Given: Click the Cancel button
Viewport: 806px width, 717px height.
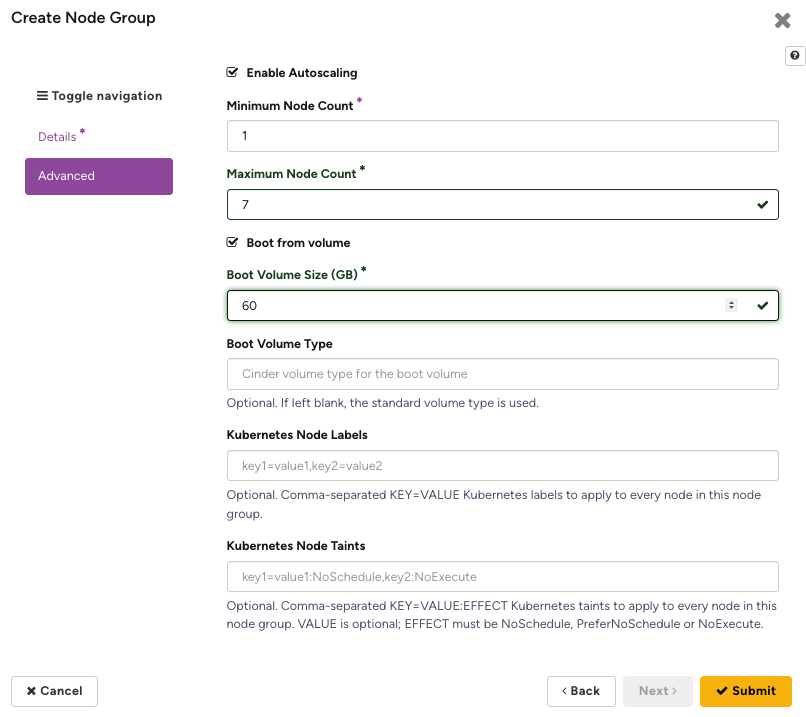Looking at the screenshot, I should tap(54, 691).
